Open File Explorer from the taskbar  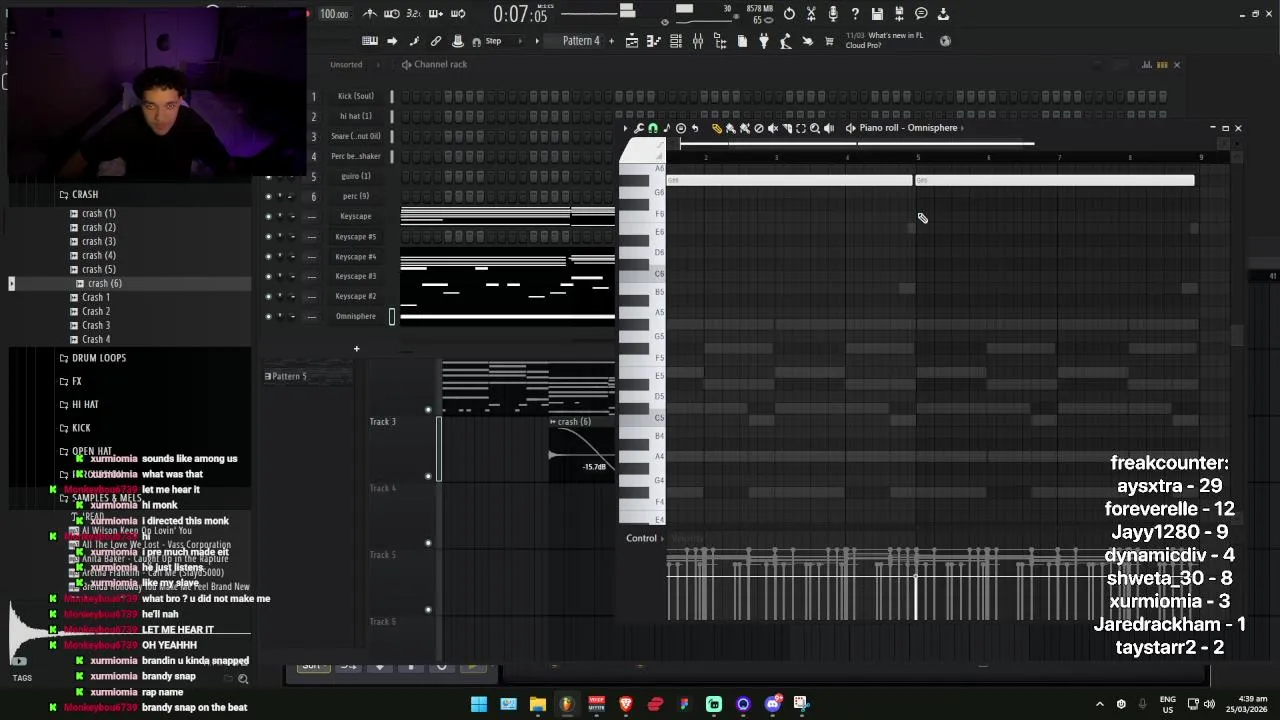[x=538, y=704]
